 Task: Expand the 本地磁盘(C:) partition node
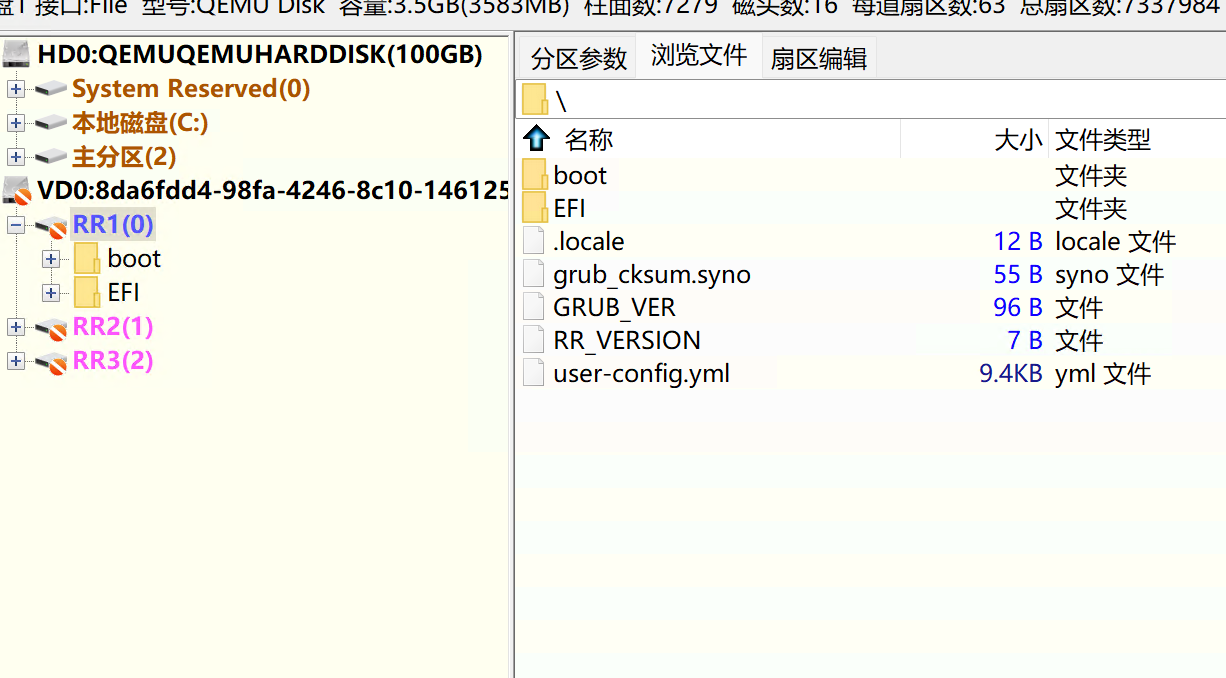15,123
